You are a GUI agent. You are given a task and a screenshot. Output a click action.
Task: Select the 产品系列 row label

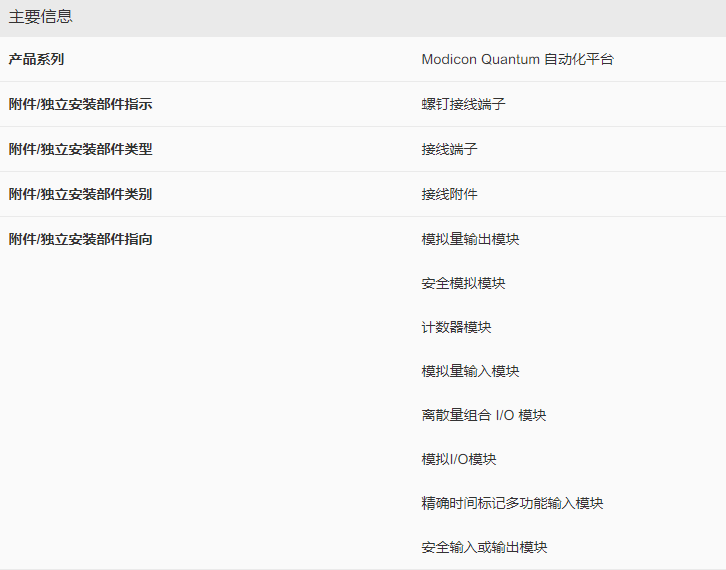coord(36,59)
